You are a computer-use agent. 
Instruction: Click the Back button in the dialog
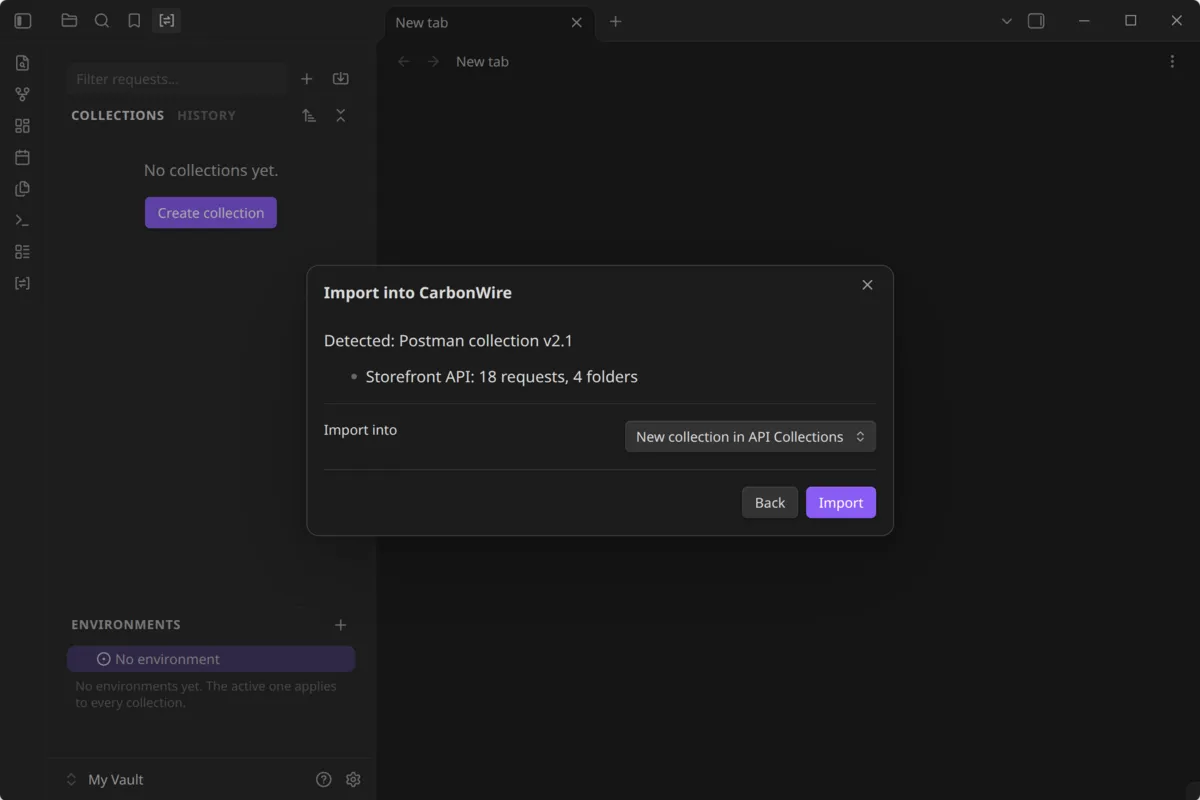point(770,503)
